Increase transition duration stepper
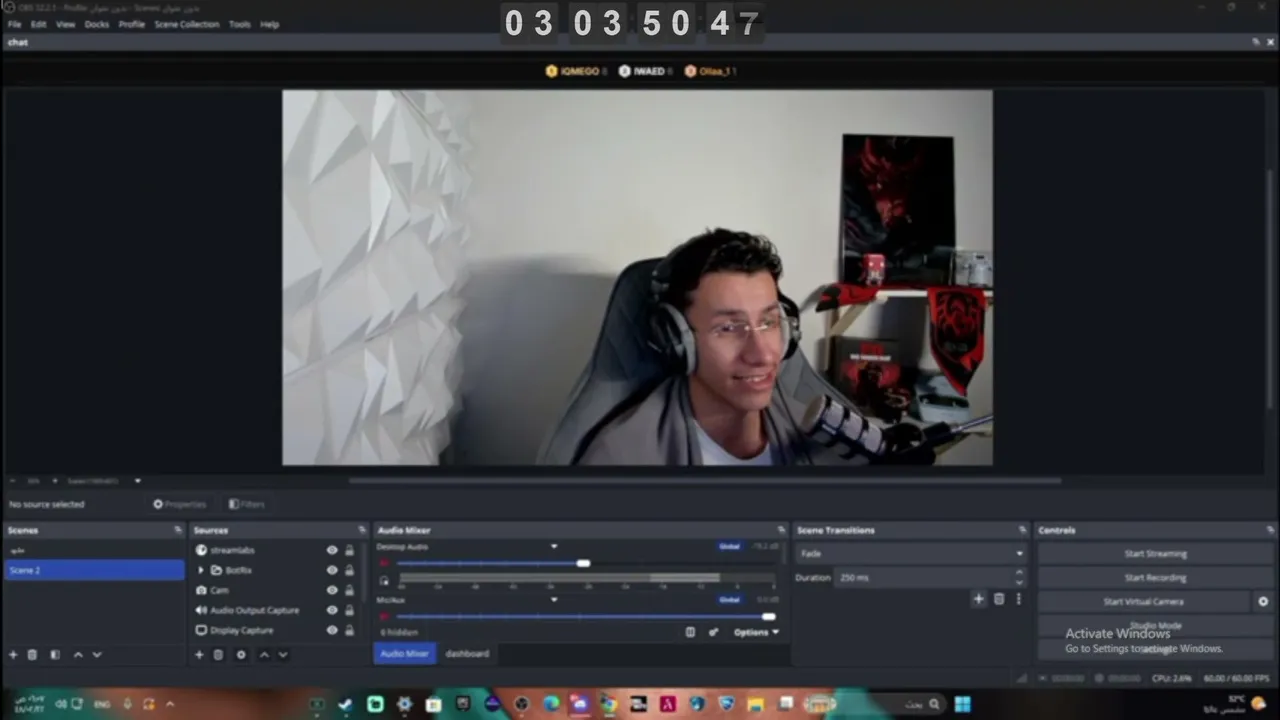Viewport: 1280px width, 720px height. pos(1020,573)
